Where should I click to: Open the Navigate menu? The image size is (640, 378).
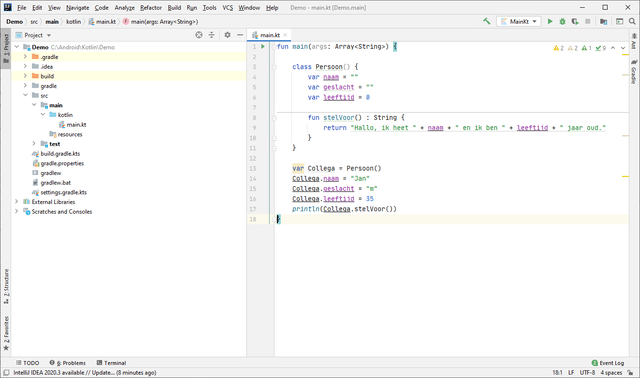point(78,8)
